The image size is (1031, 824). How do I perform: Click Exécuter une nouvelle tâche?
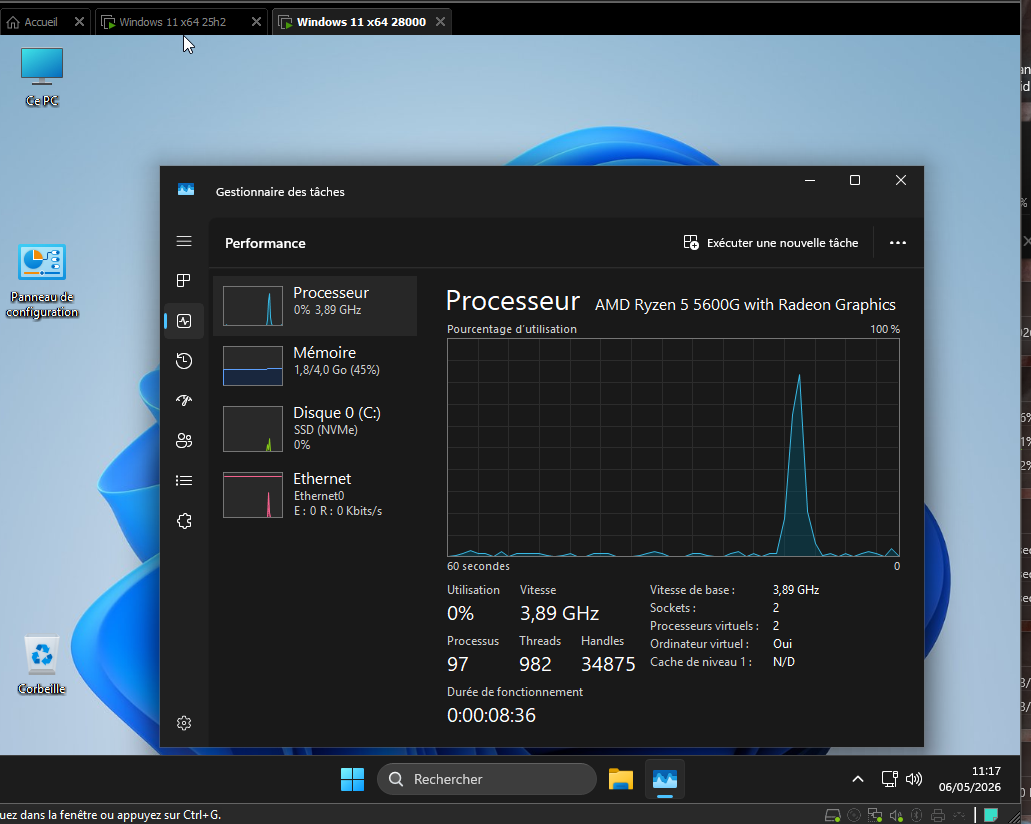[771, 243]
